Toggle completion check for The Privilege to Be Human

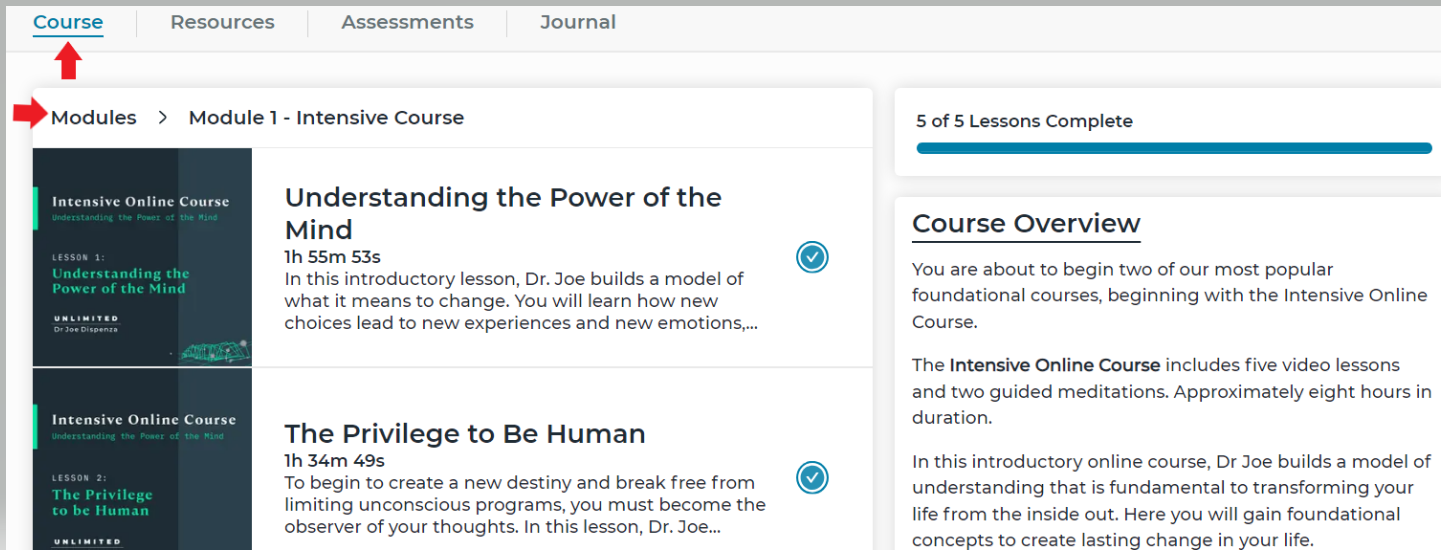click(x=812, y=477)
